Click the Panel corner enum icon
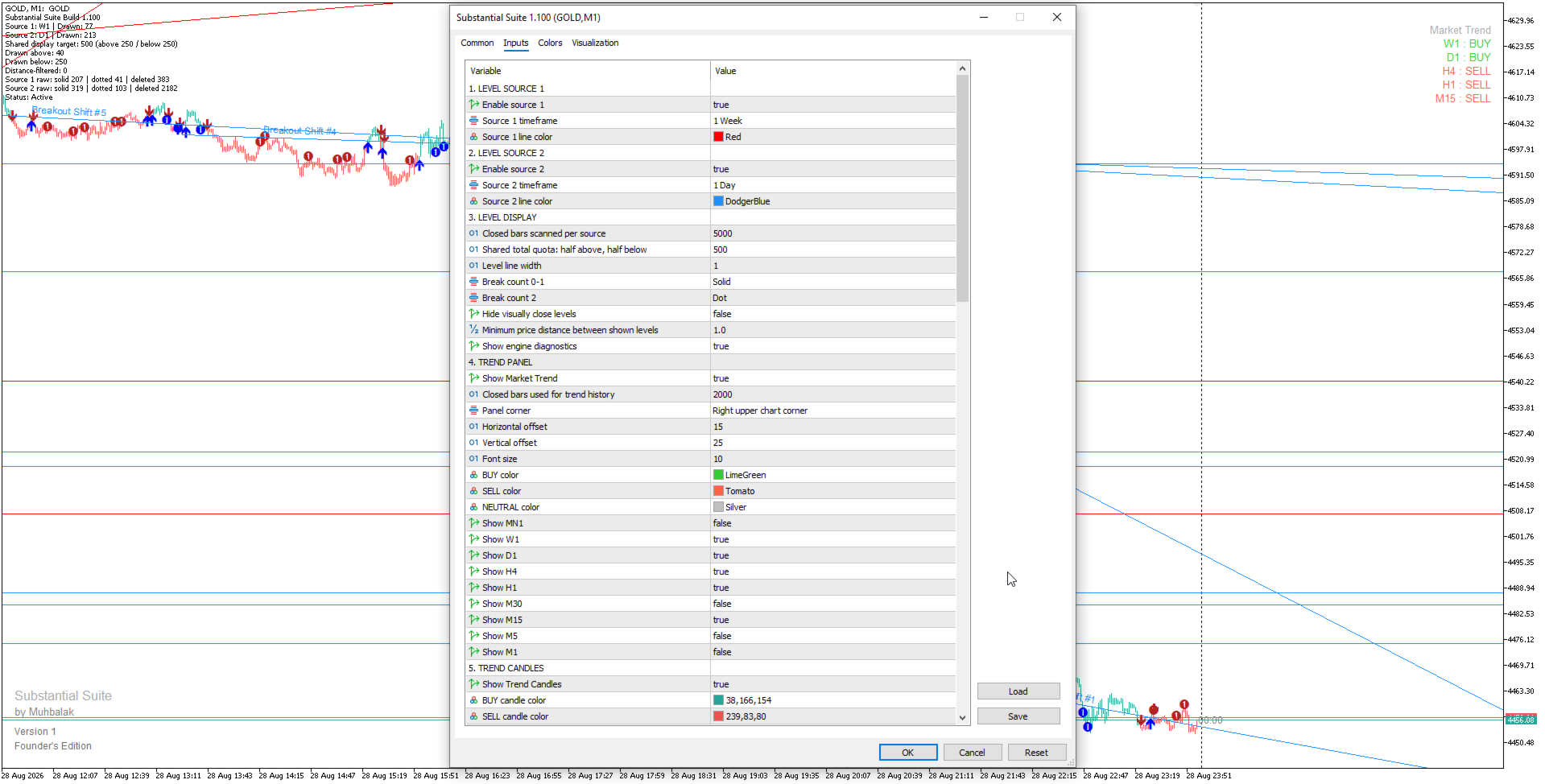1545x784 pixels. point(474,411)
